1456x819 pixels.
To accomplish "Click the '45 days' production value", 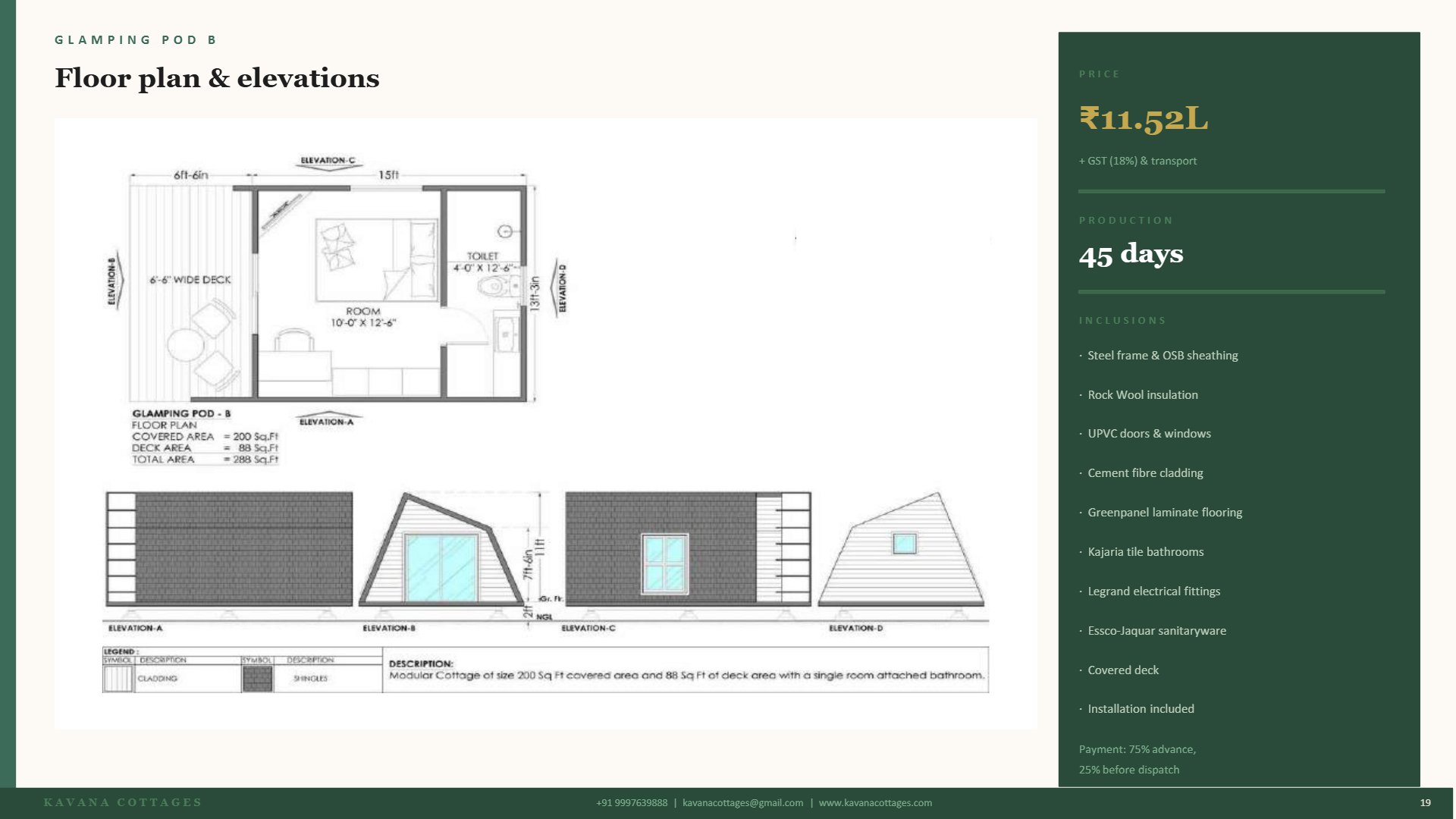I will coord(1131,253).
